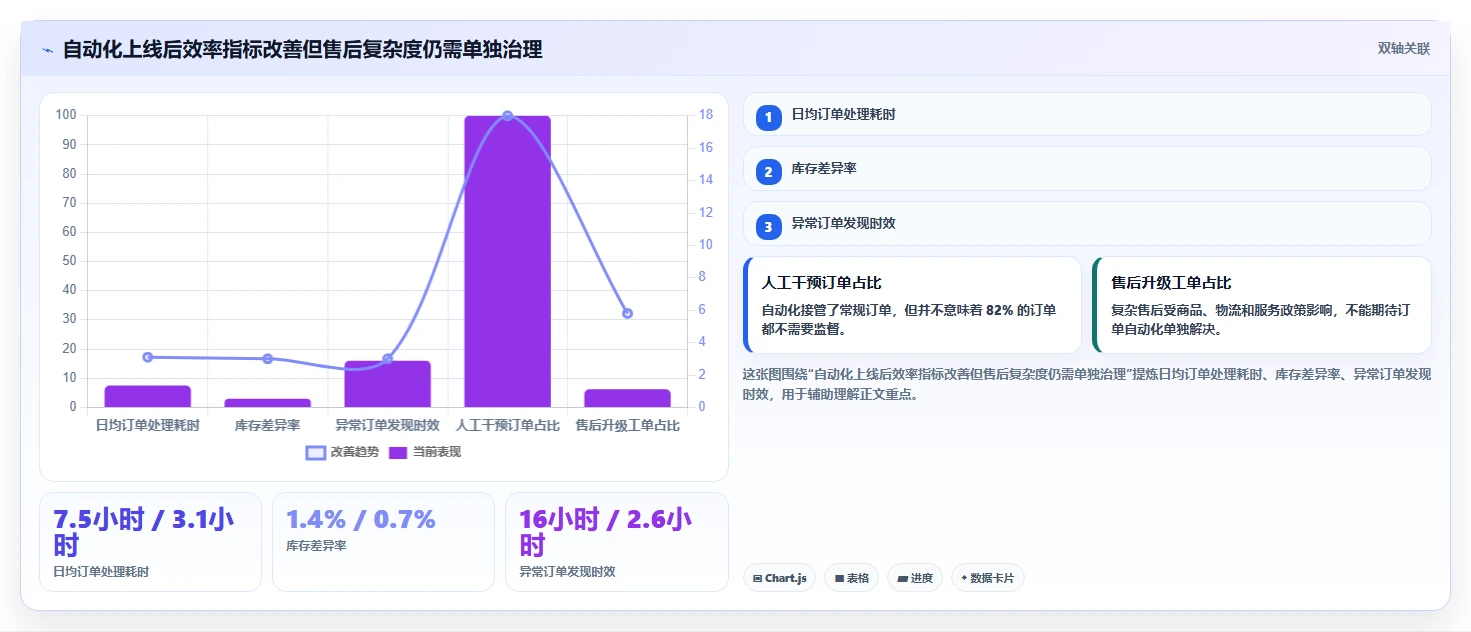Click the description paragraph starting 这张图围绕
The image size is (1471, 632).
(x=1087, y=384)
